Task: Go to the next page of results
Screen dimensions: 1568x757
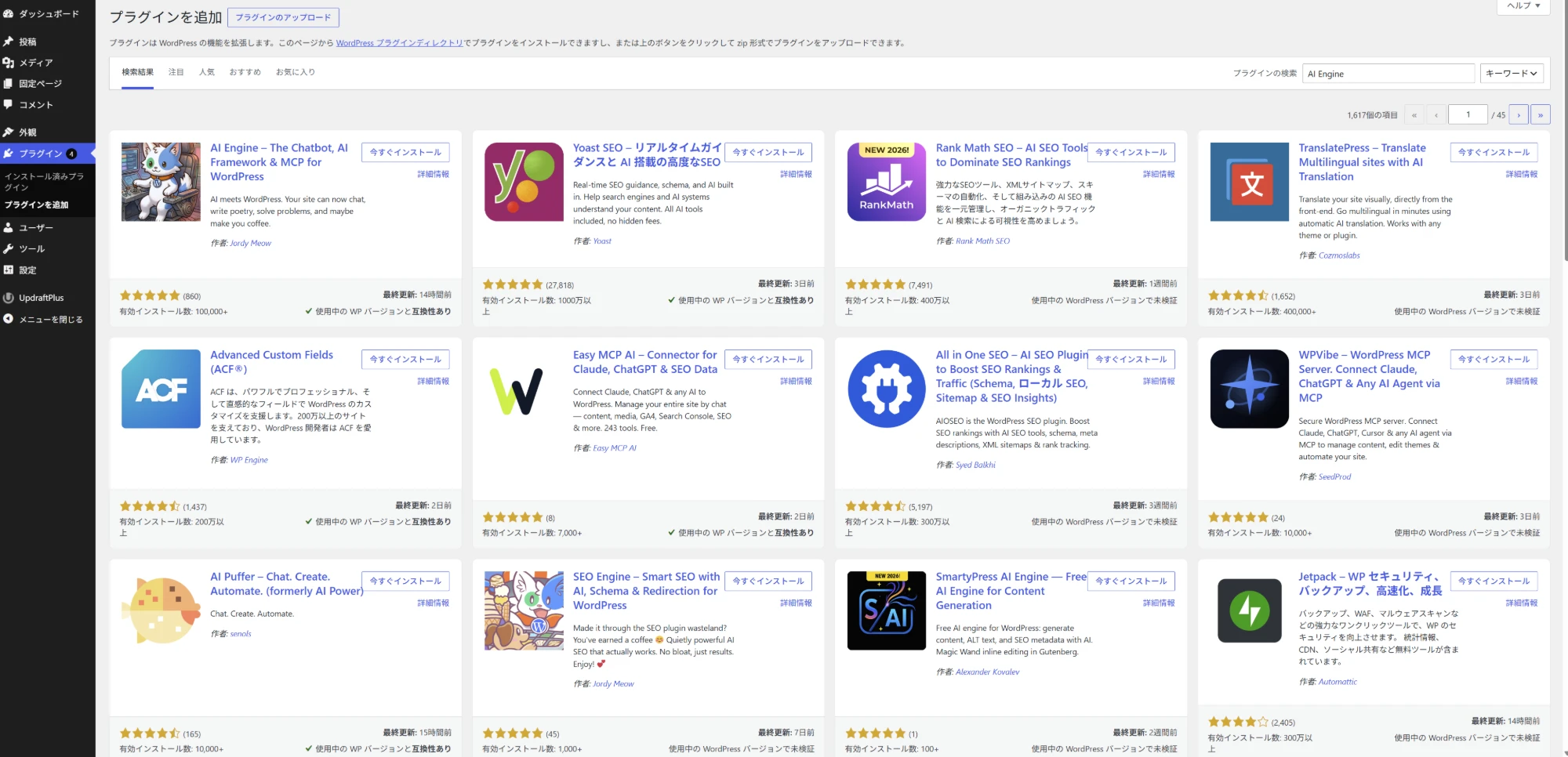Action: point(1519,115)
